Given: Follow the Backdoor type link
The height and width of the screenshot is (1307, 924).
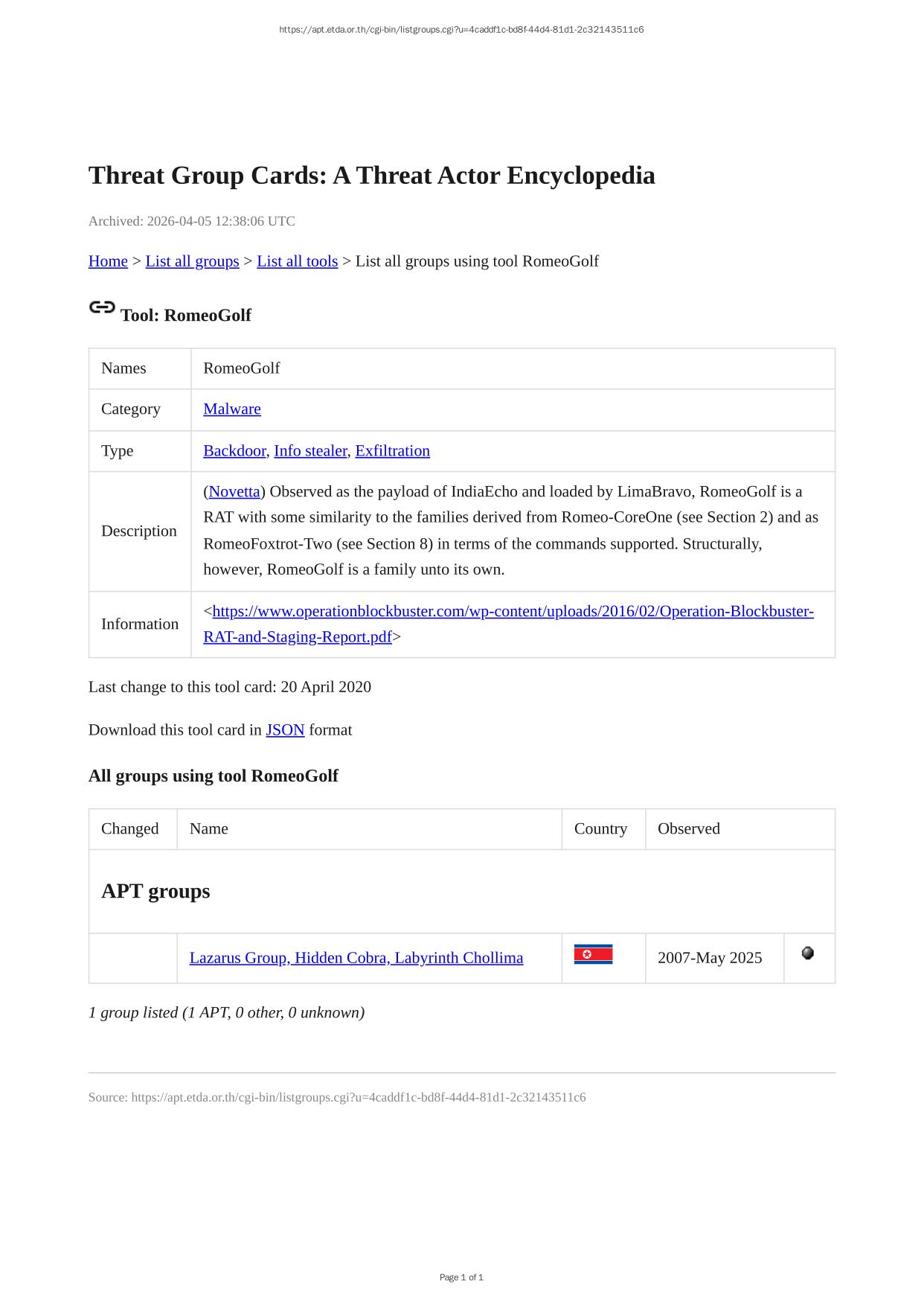Looking at the screenshot, I should point(234,451).
